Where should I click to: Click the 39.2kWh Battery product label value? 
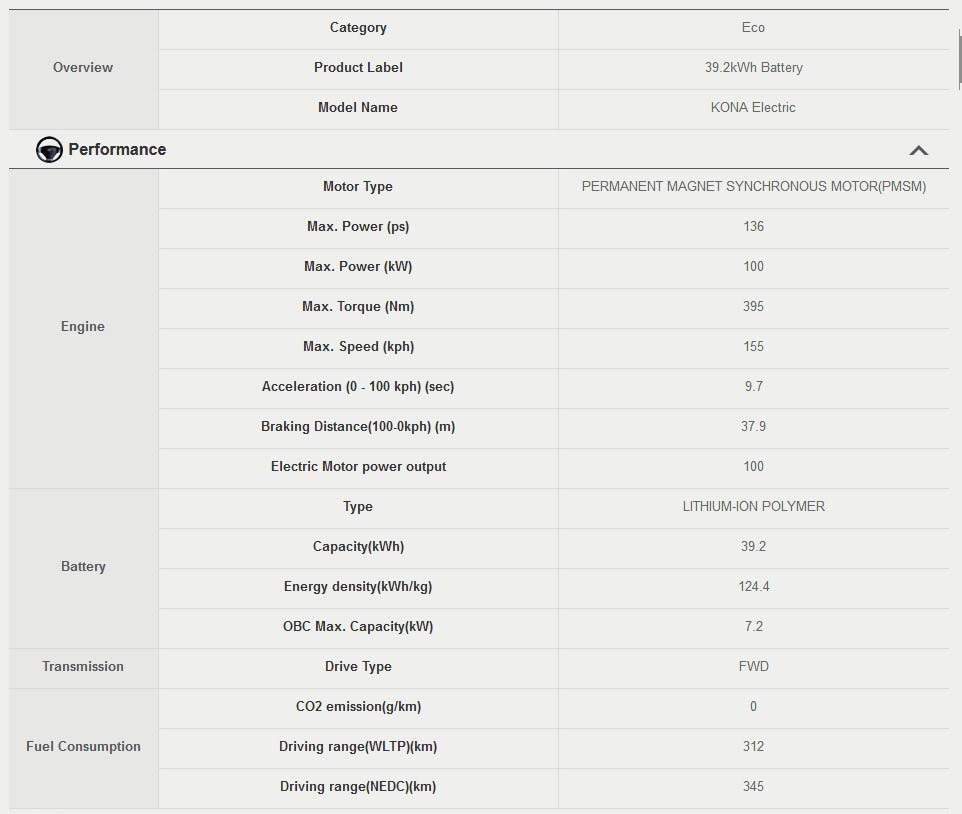753,68
